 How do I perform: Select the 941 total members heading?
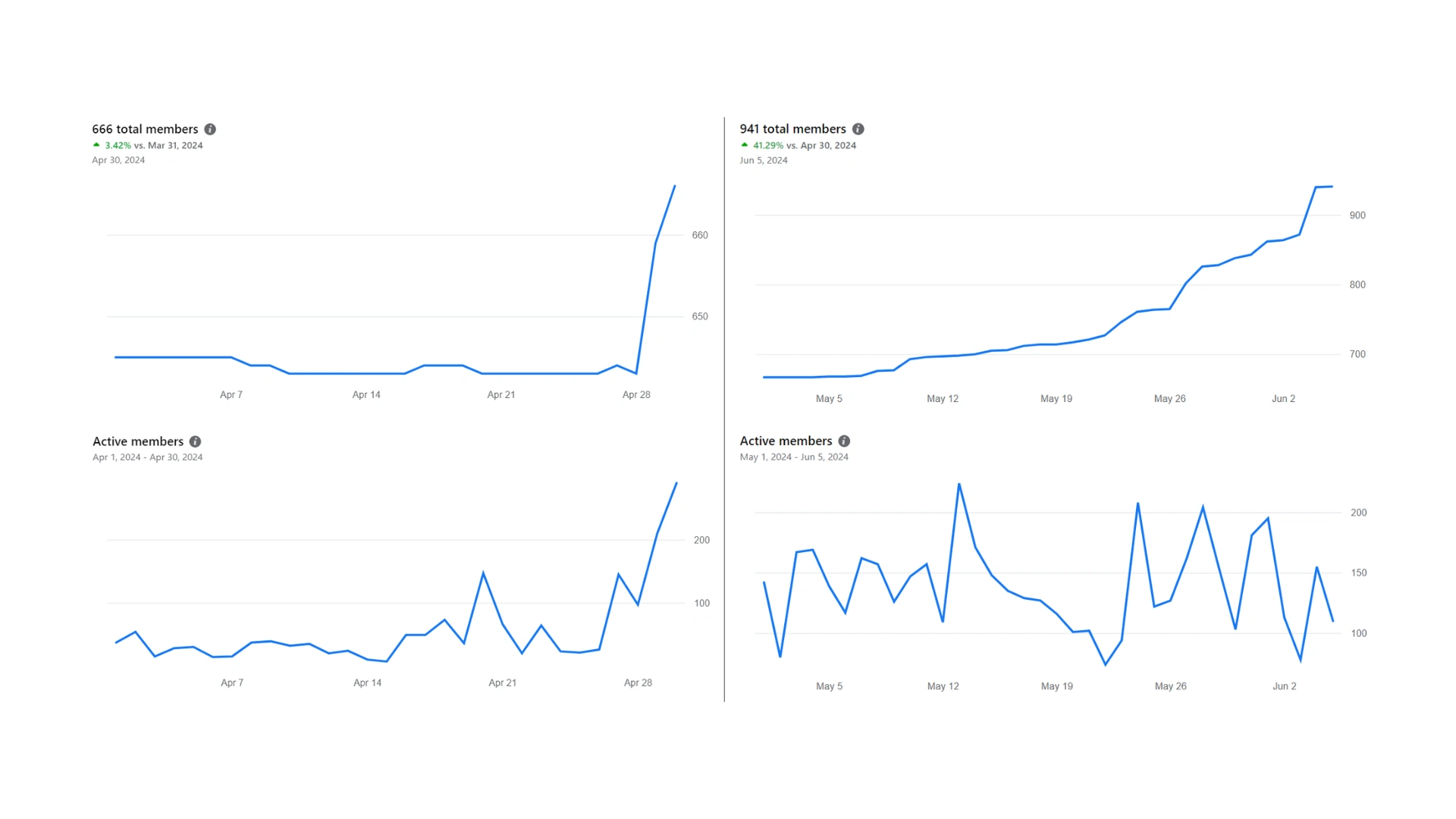792,130
